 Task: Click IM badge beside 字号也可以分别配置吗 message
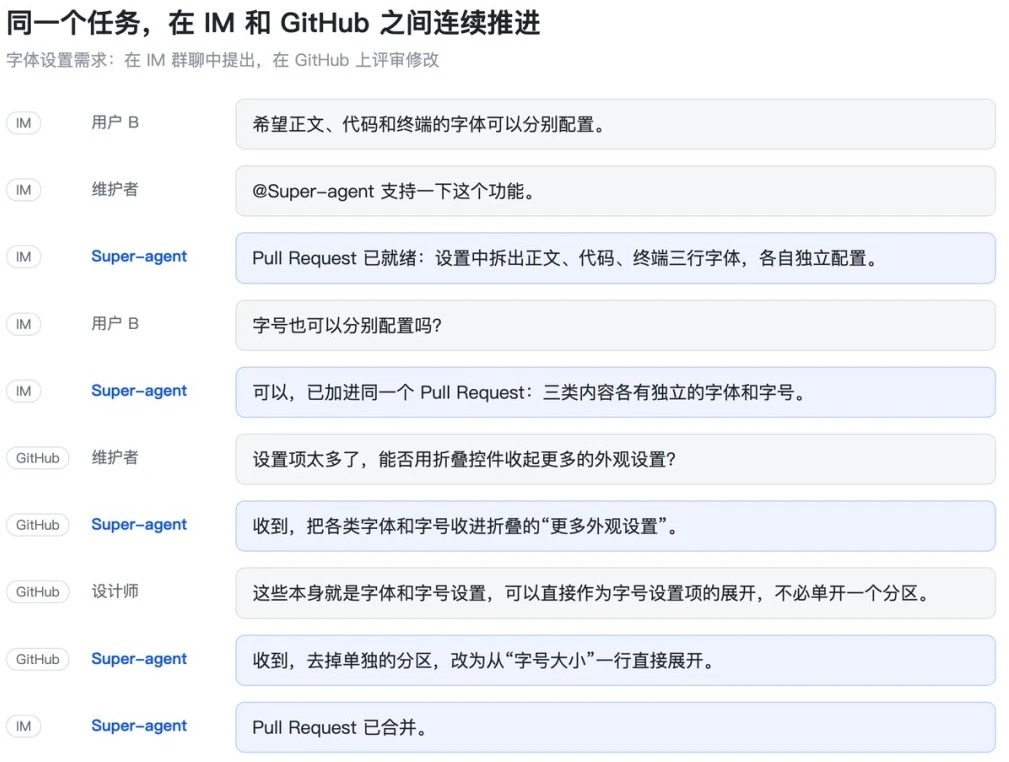[x=24, y=324]
